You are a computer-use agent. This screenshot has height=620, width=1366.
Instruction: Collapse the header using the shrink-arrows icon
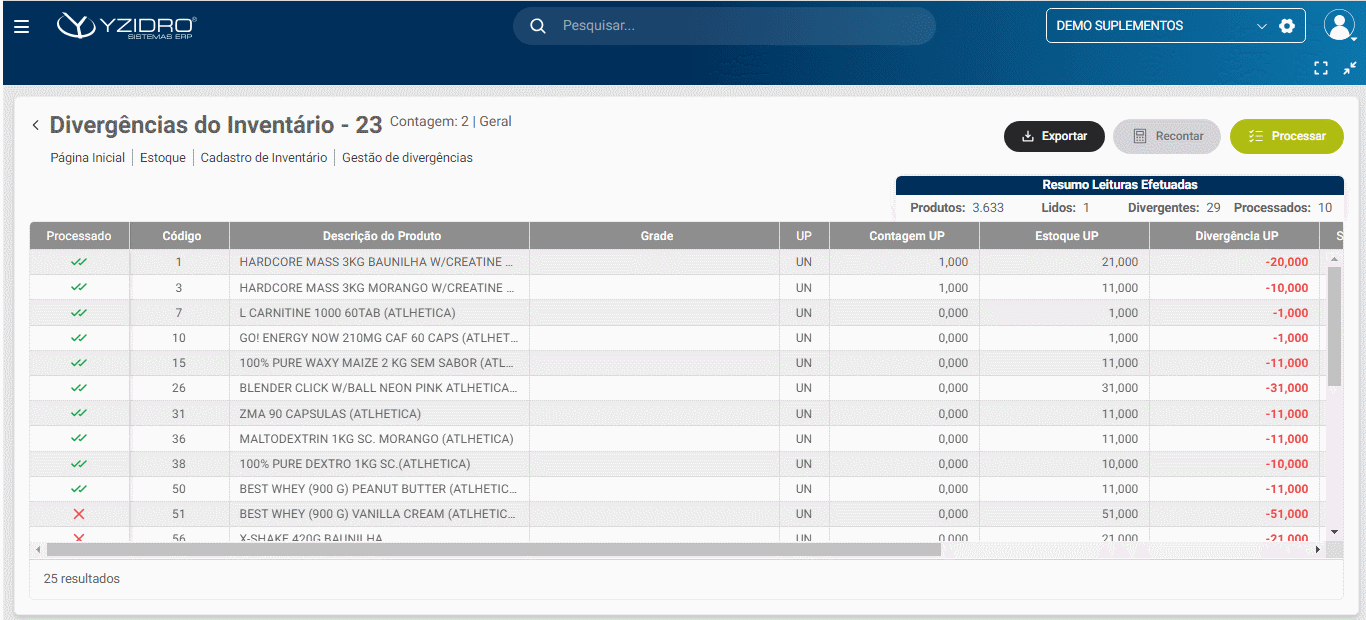(x=1350, y=68)
